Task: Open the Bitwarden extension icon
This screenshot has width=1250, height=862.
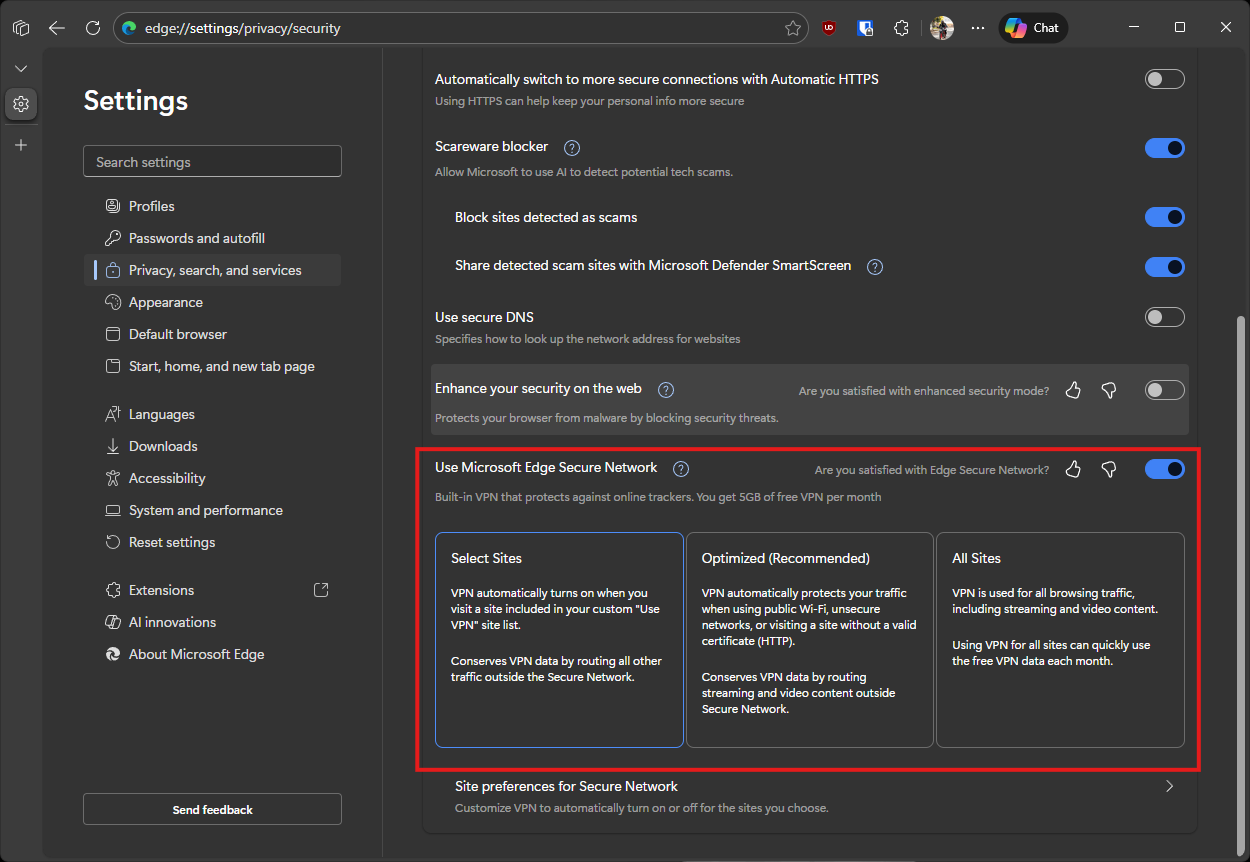Action: pyautogui.click(x=866, y=28)
